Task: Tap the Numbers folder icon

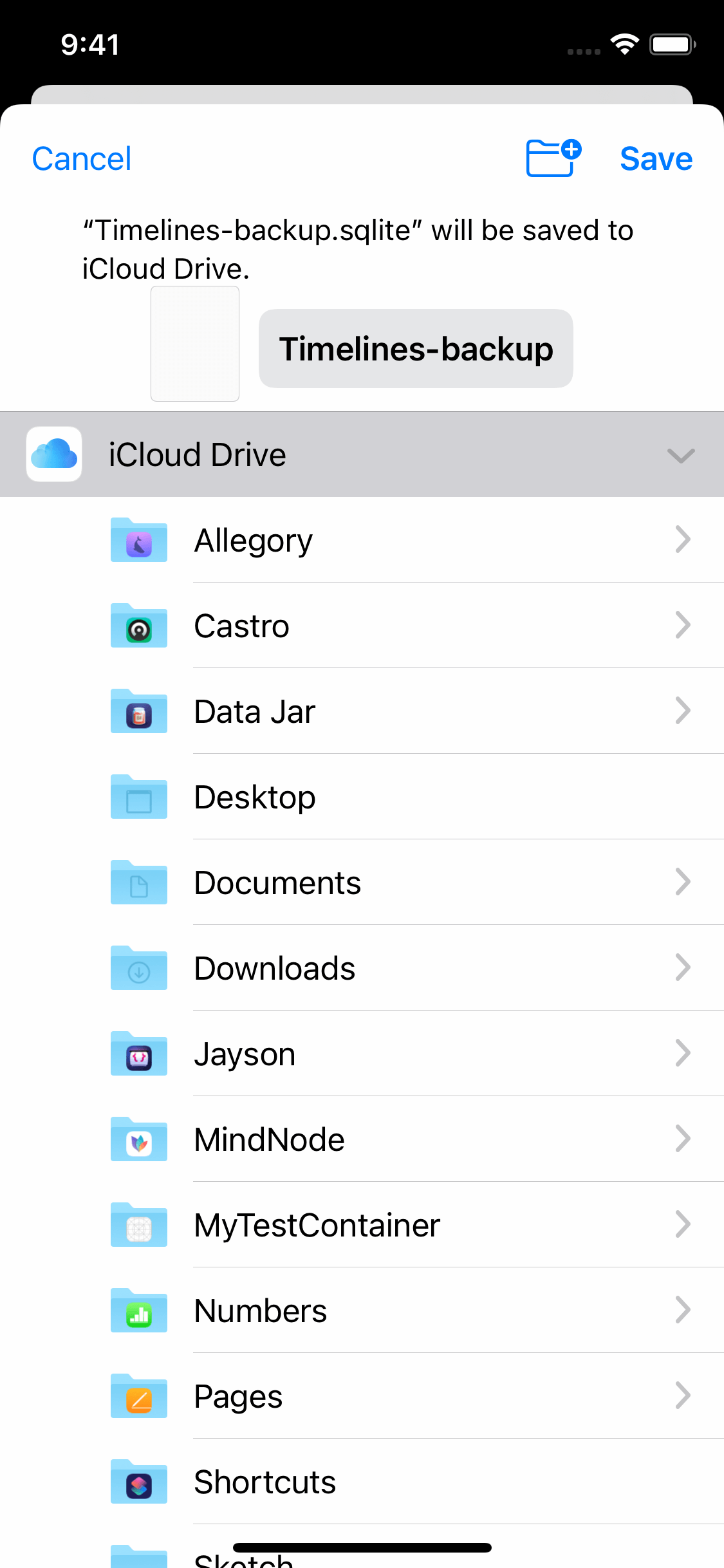Action: tap(139, 1311)
